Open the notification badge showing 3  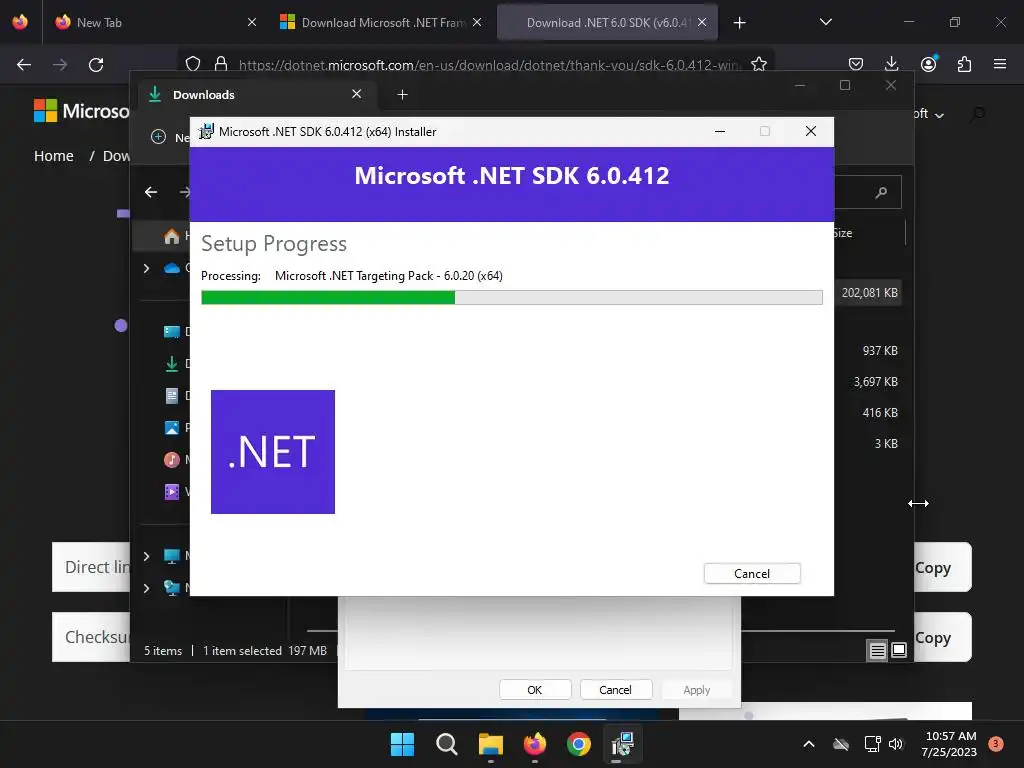click(996, 743)
